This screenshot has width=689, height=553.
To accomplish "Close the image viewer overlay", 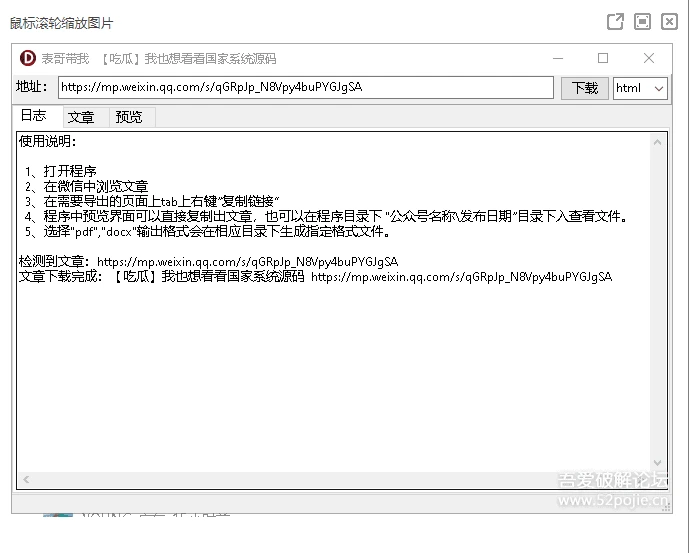I will 669,22.
